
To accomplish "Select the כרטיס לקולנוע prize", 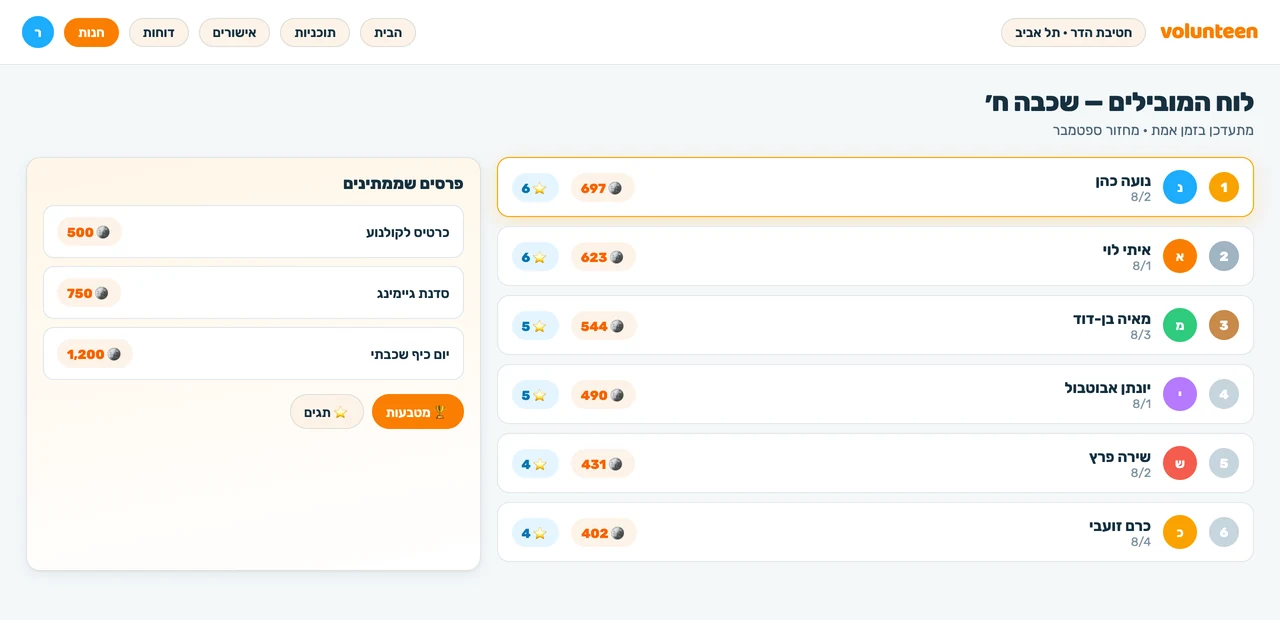I will click(253, 232).
